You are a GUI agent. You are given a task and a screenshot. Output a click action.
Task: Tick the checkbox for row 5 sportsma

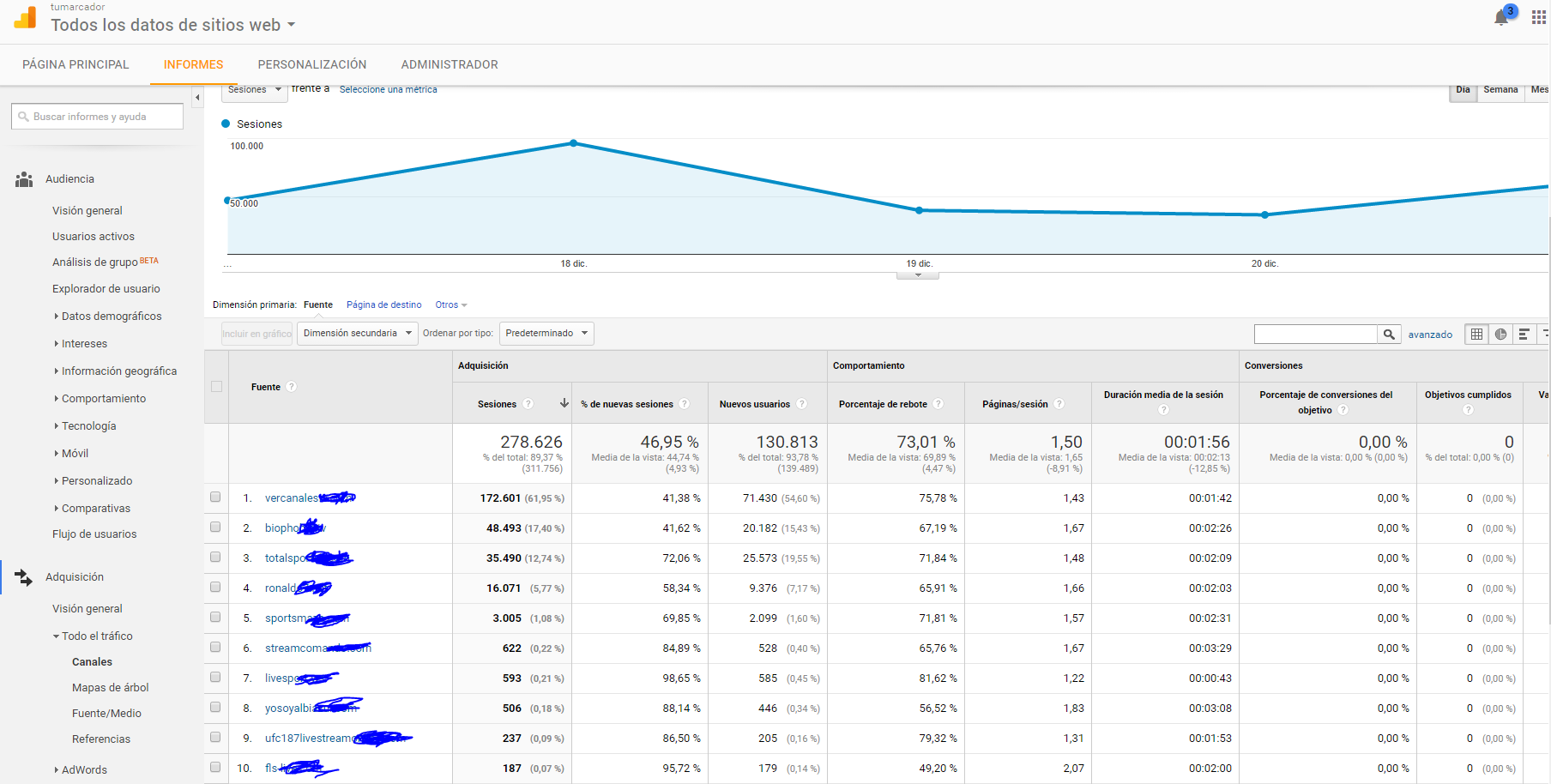215,617
